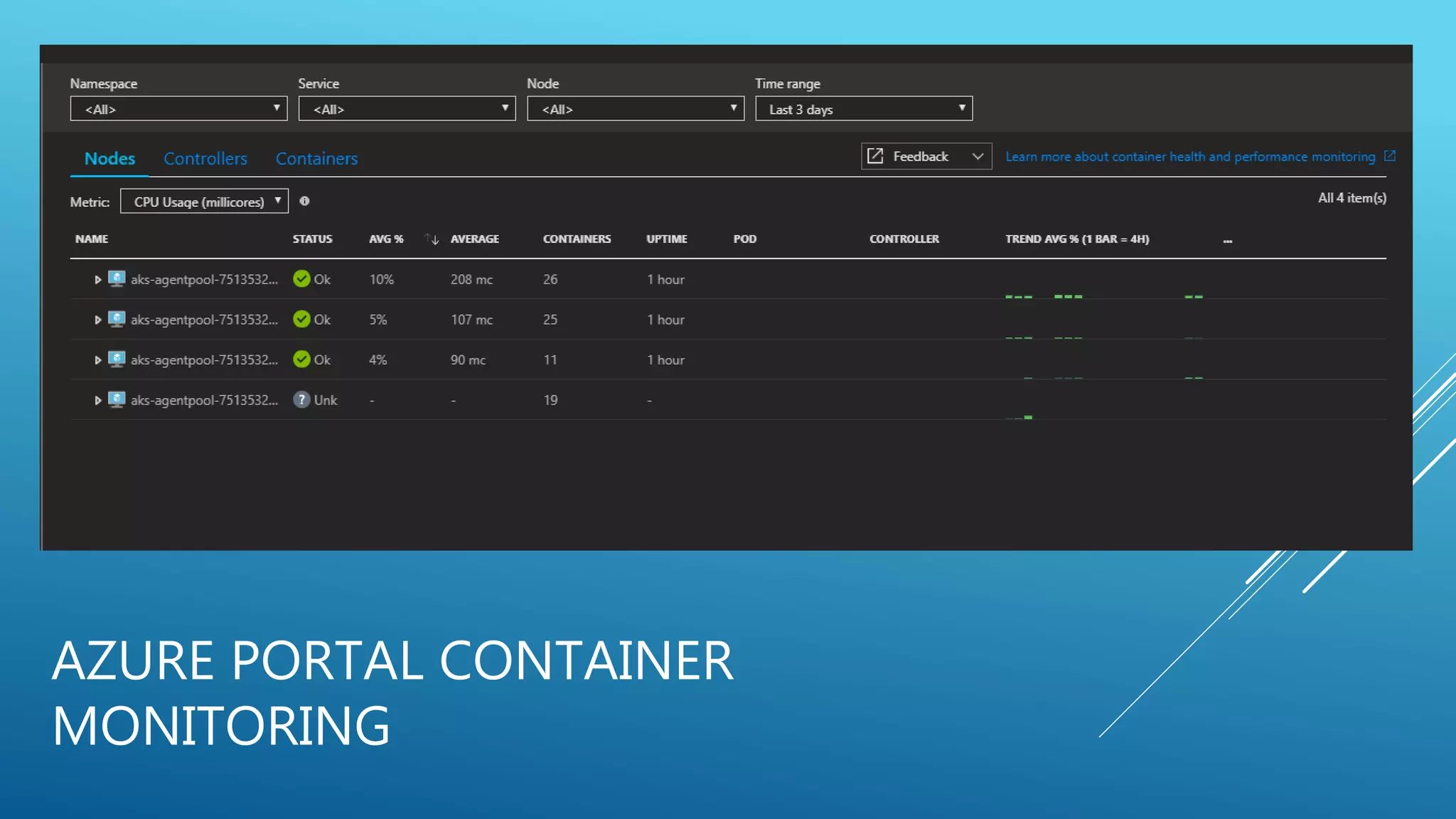
Task: Sort by CONTAINERS column header
Action: [x=577, y=239]
